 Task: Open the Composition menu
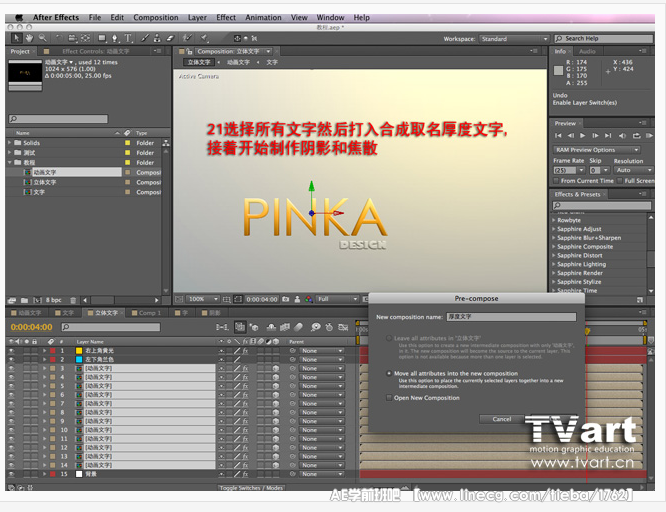[x=156, y=17]
